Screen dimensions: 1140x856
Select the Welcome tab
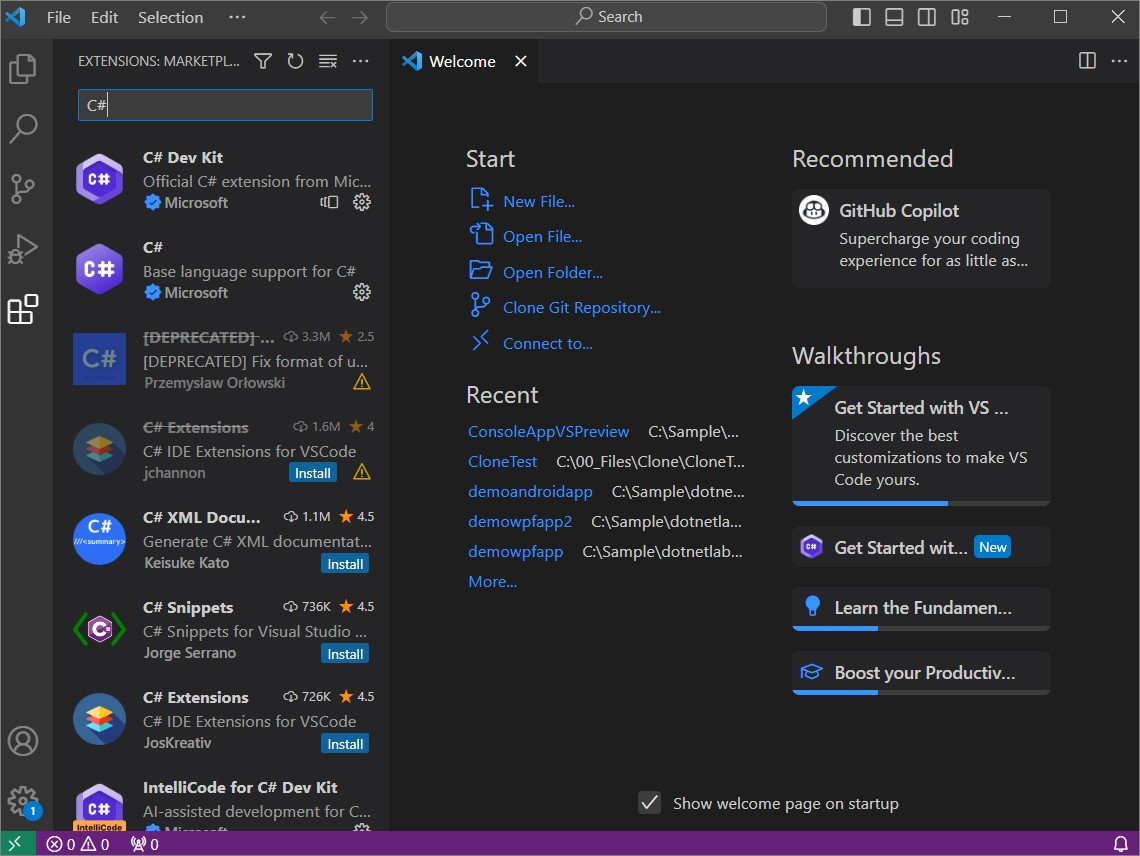[x=462, y=61]
